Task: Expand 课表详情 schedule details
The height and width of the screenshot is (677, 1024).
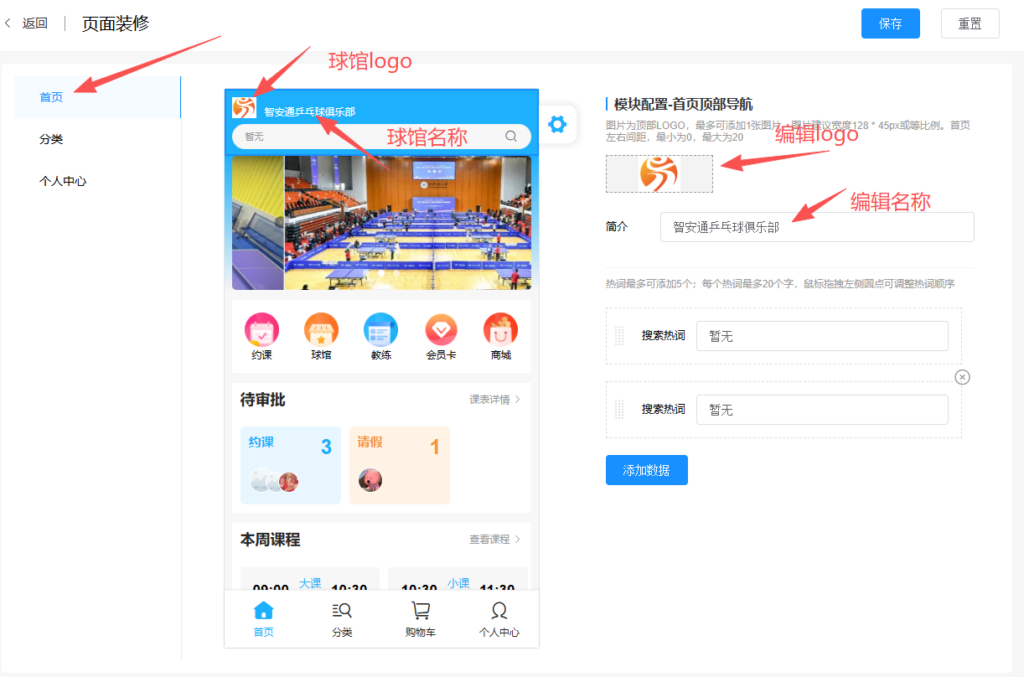Action: pos(495,400)
